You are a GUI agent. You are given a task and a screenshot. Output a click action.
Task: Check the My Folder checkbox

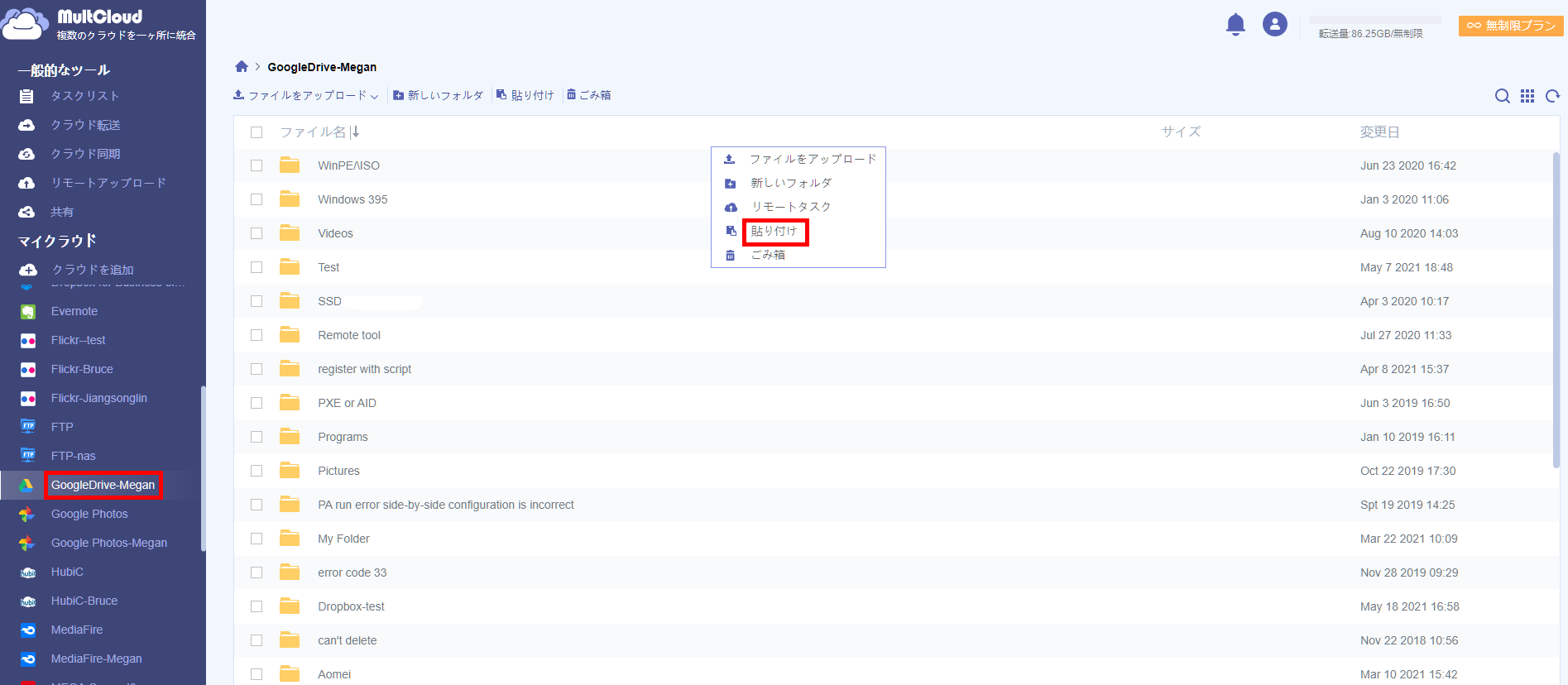click(257, 539)
